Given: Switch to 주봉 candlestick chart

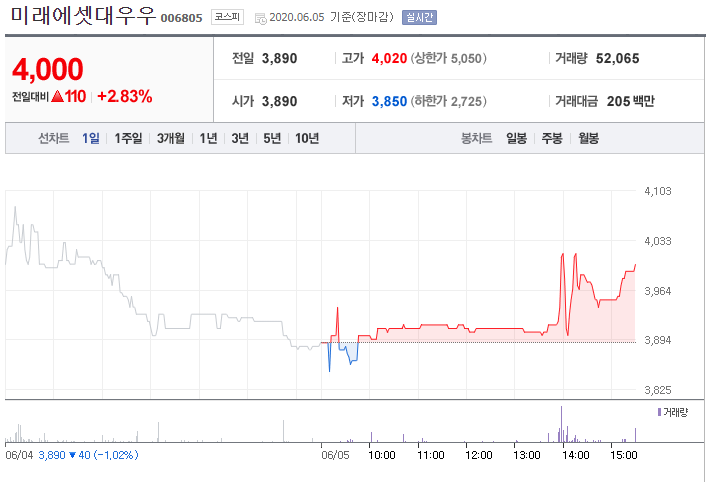Looking at the screenshot, I should [x=552, y=138].
